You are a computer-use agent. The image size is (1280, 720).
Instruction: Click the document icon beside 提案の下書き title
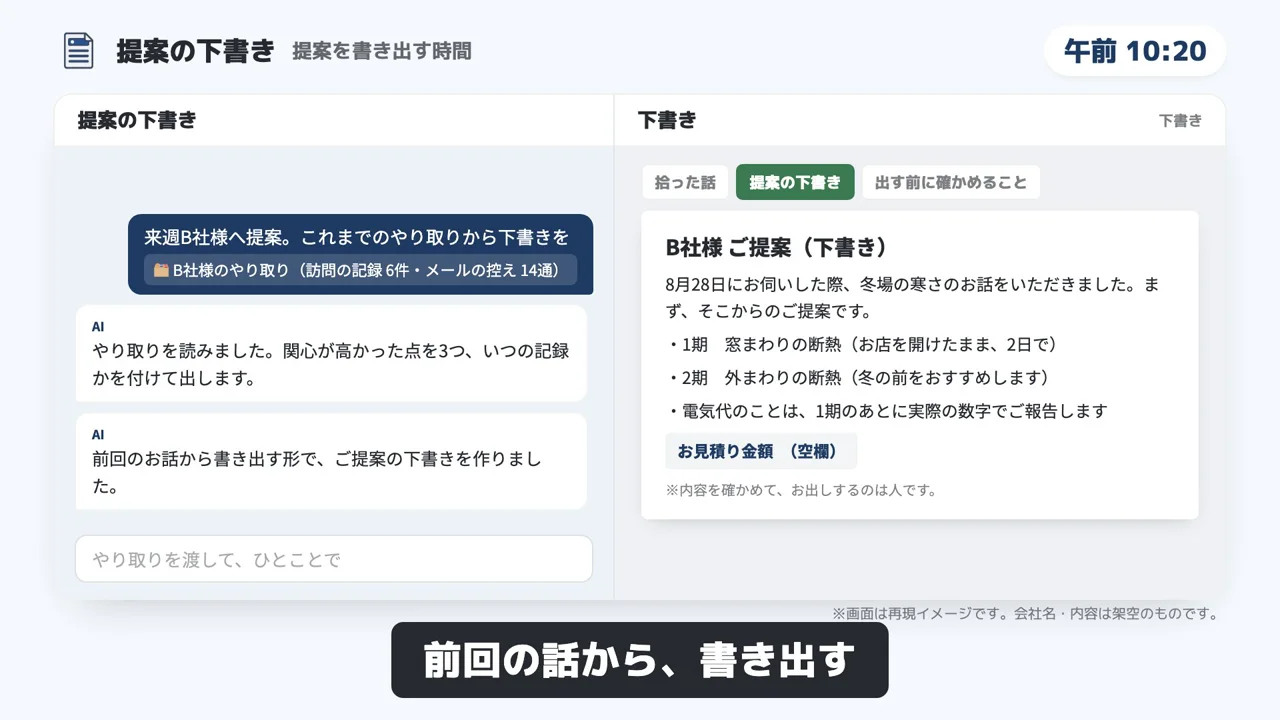click(78, 51)
